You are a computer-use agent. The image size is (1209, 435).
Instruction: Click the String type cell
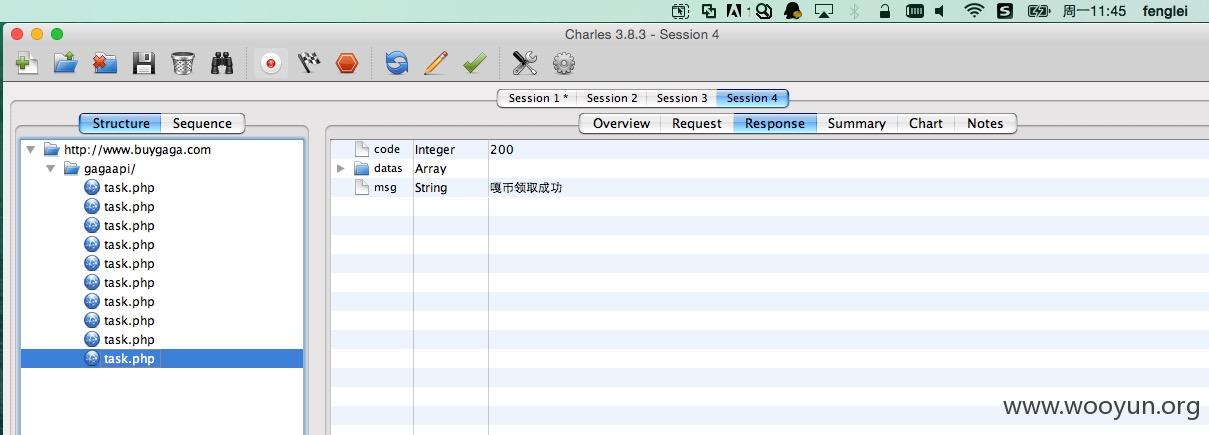point(431,188)
